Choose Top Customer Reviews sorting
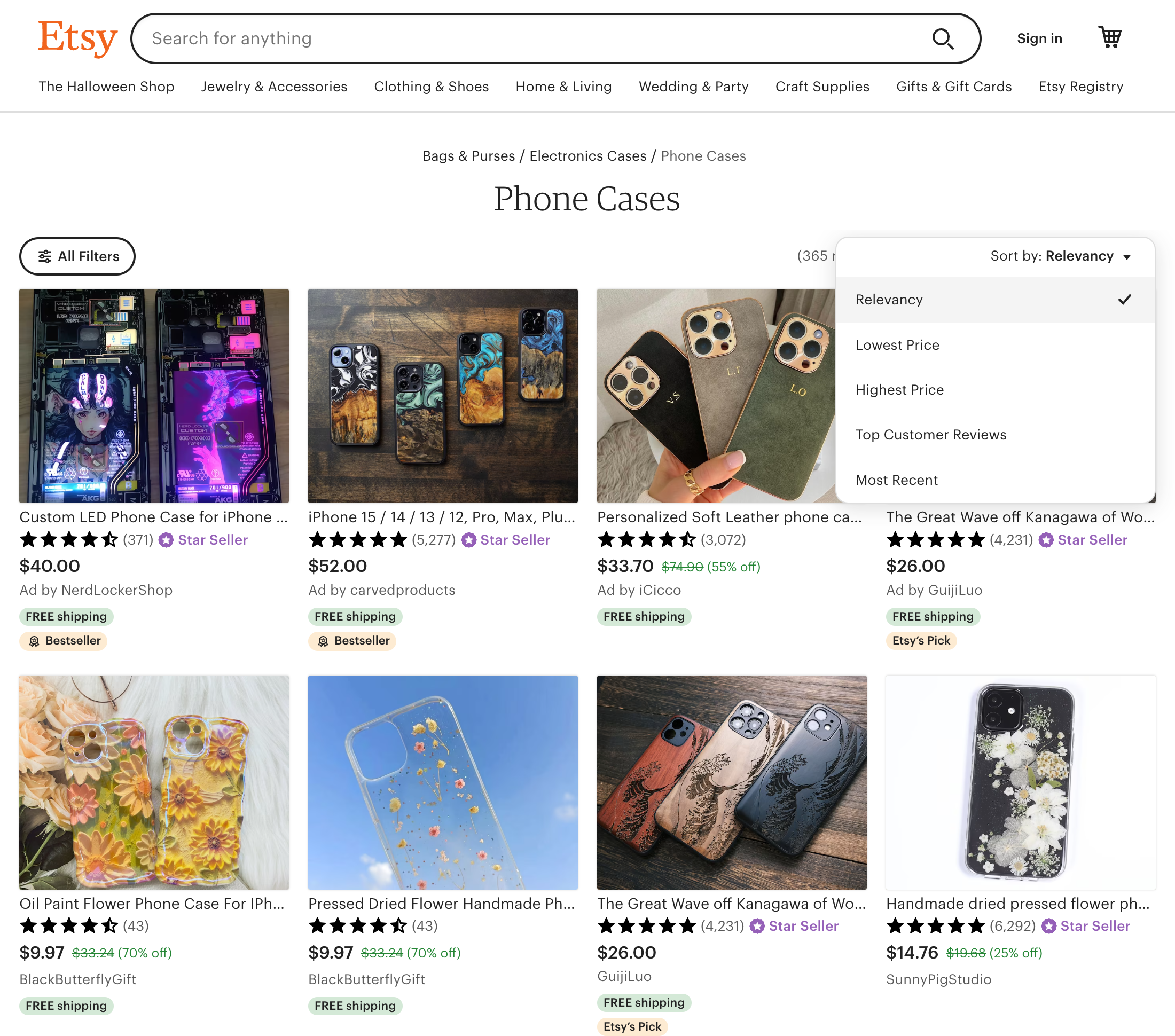 coord(931,435)
